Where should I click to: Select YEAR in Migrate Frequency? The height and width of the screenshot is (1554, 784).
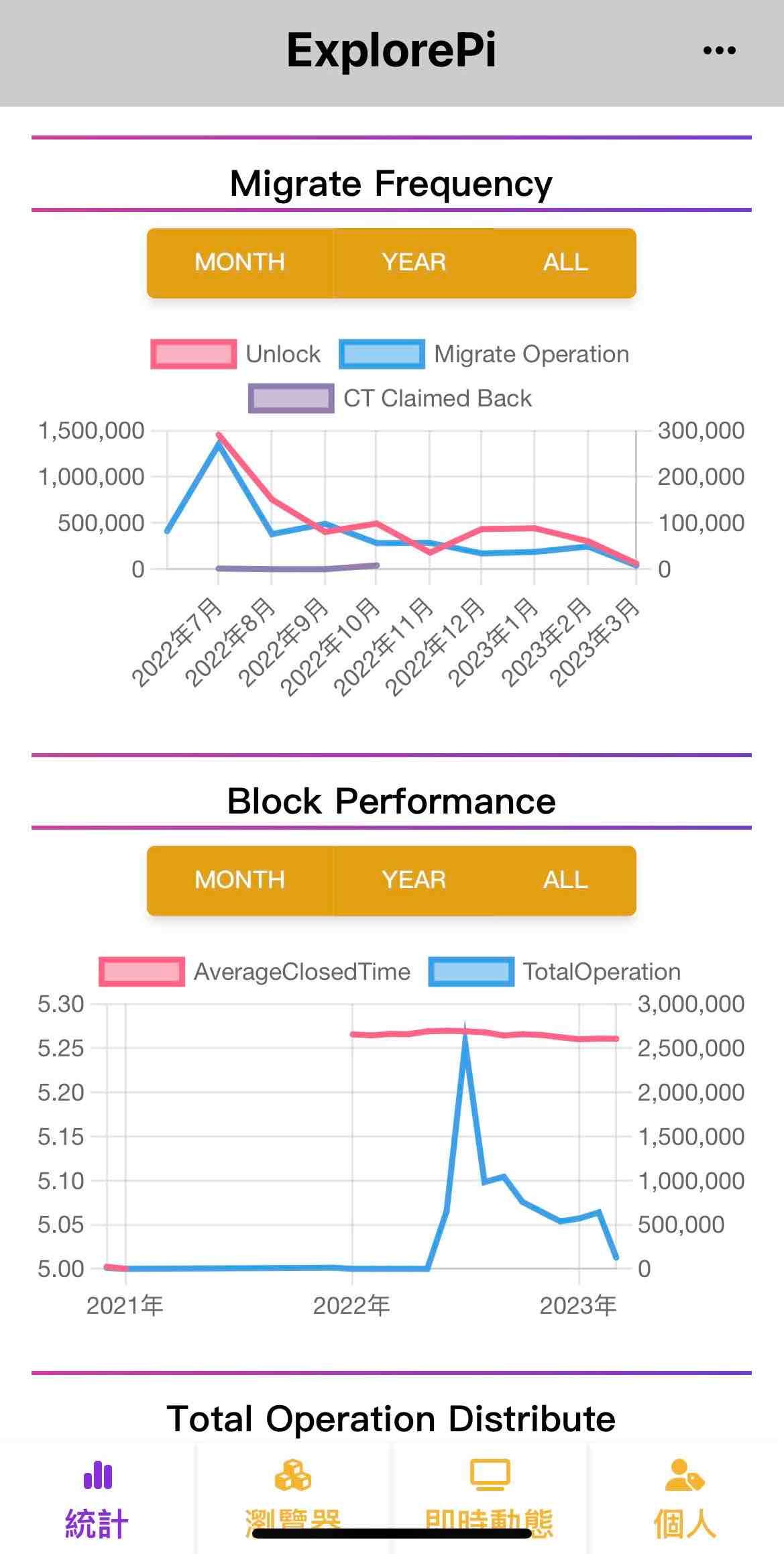pos(414,262)
